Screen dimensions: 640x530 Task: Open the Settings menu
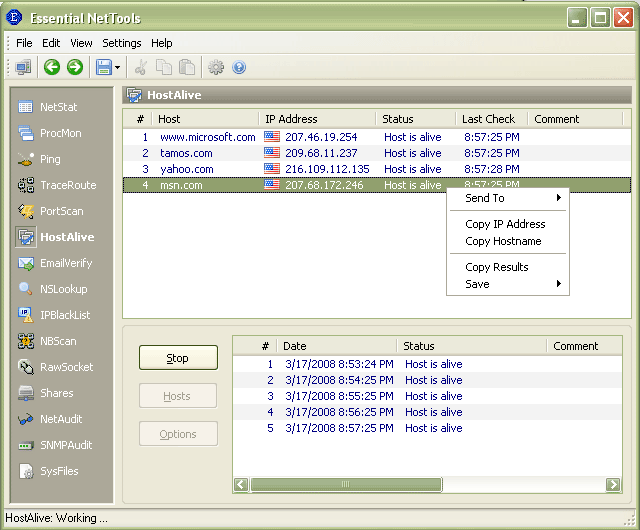pyautogui.click(x=122, y=43)
